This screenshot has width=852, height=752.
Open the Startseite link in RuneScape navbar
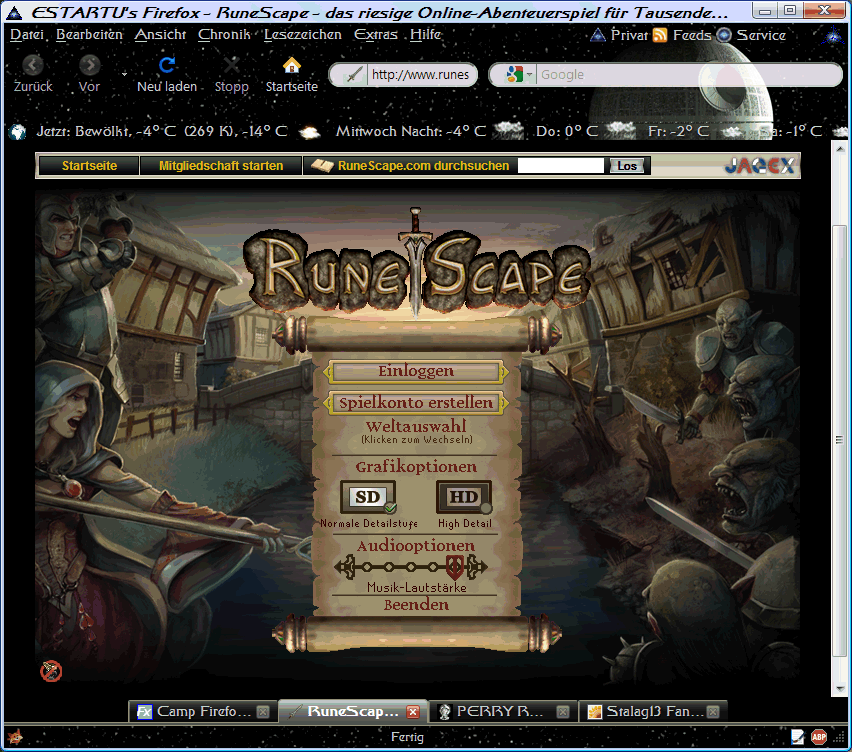pyautogui.click(x=89, y=166)
